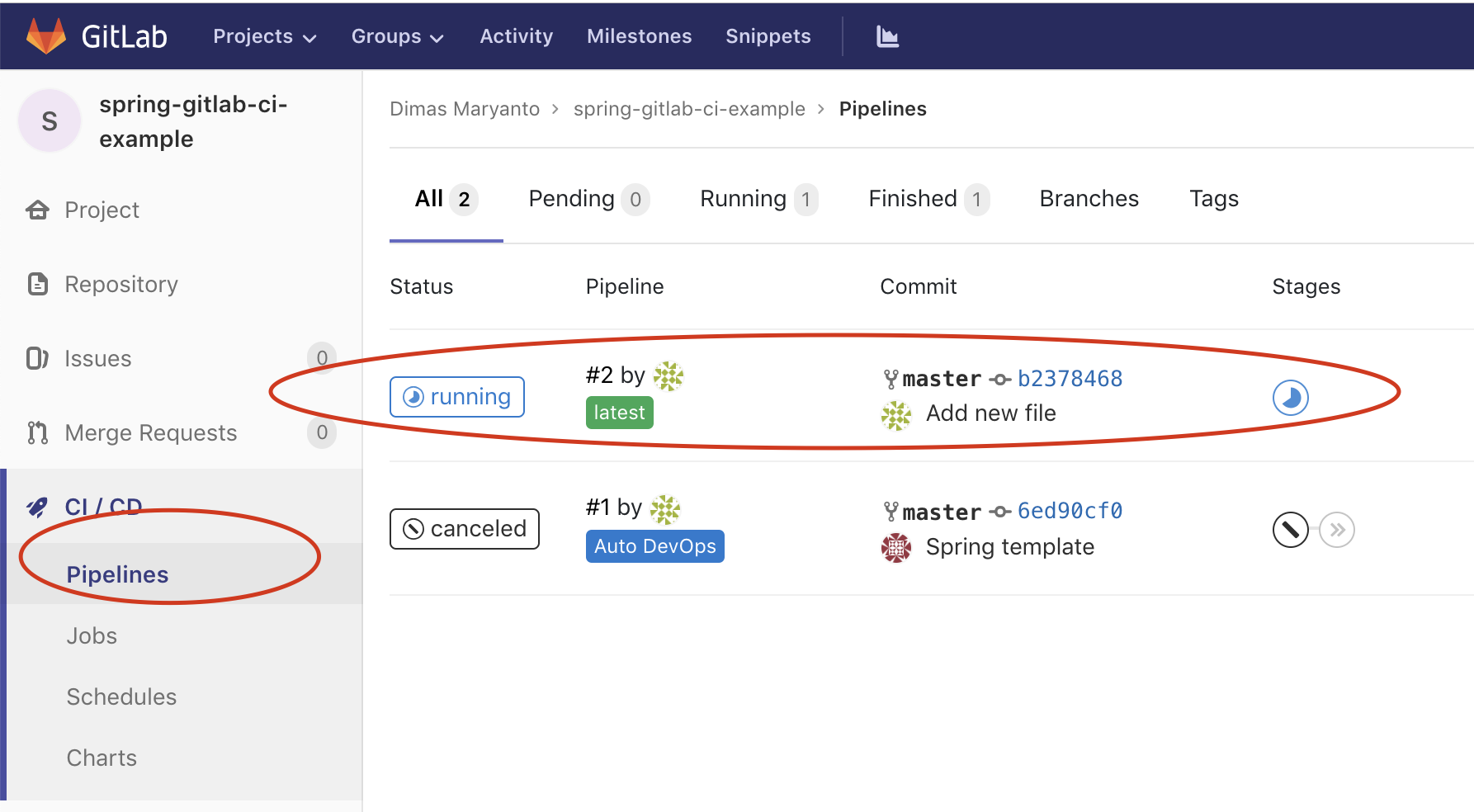Click the canceled status badge
Viewport: 1474px width, 812px height.
tap(465, 529)
